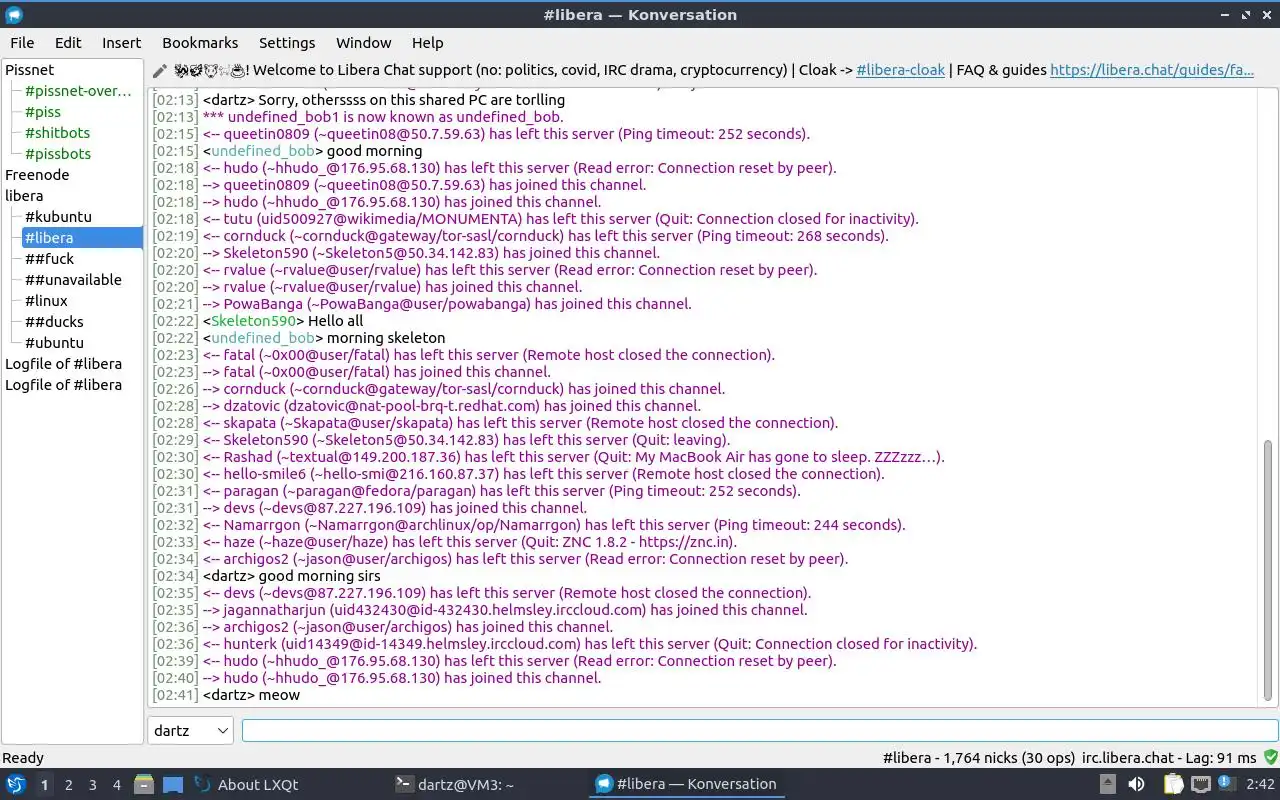Open the #linux channel tab

point(46,301)
